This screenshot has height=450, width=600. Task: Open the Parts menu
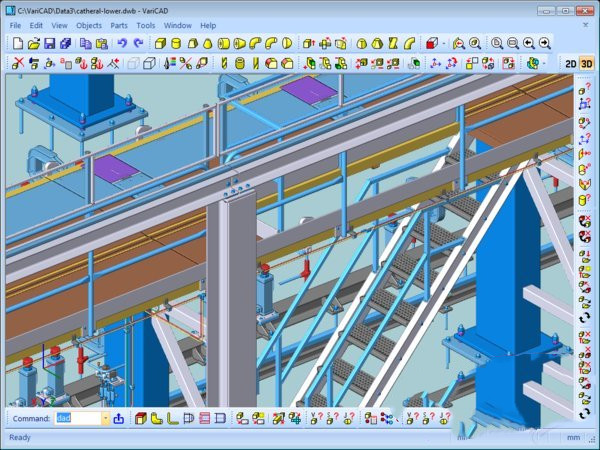point(119,25)
